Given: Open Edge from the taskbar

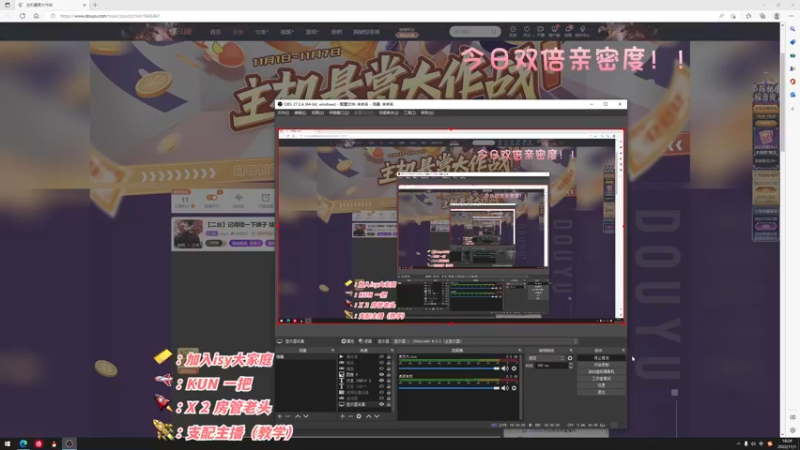Looking at the screenshot, I should (23, 444).
